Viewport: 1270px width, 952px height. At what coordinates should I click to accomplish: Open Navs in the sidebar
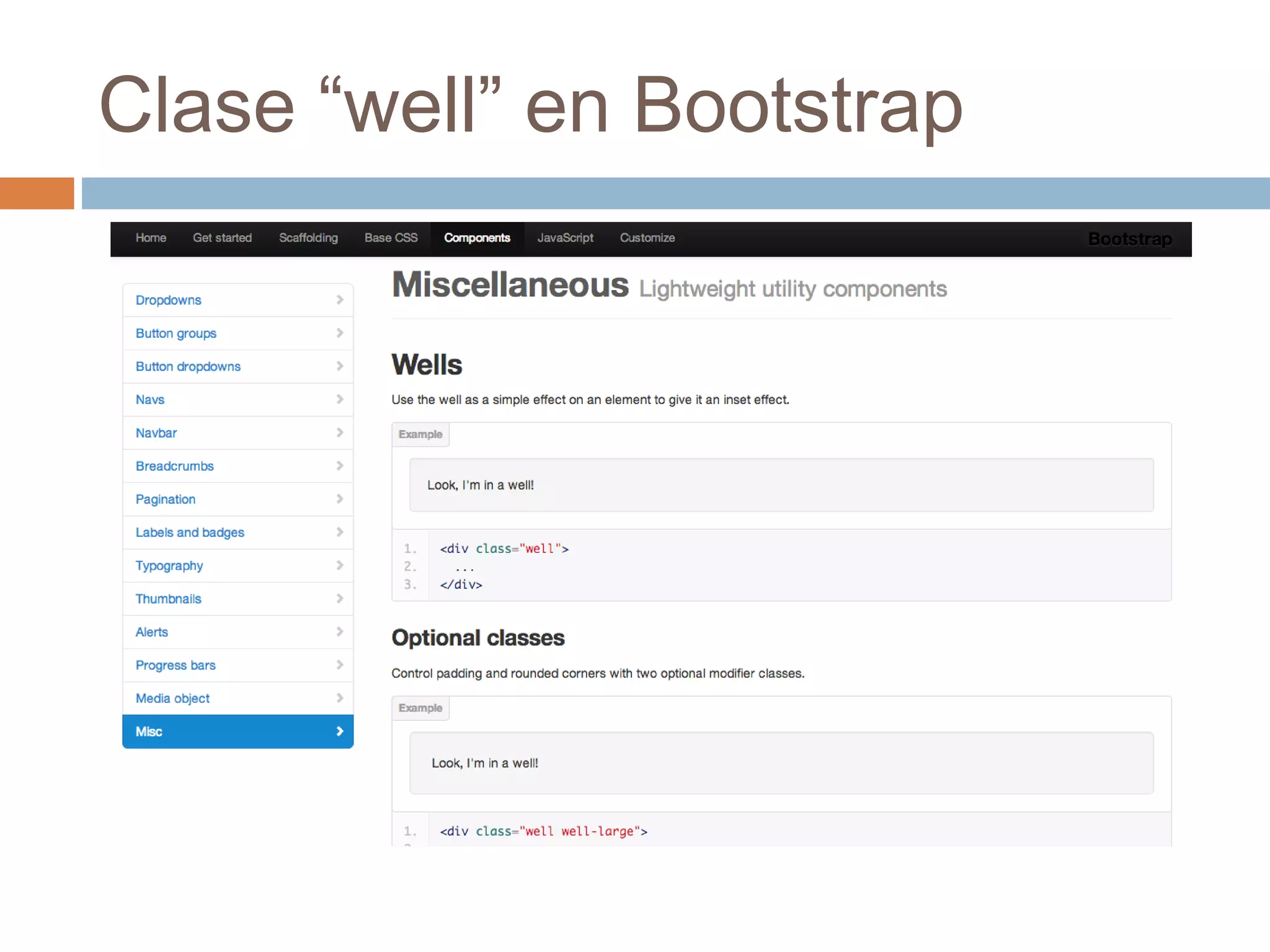[x=238, y=400]
